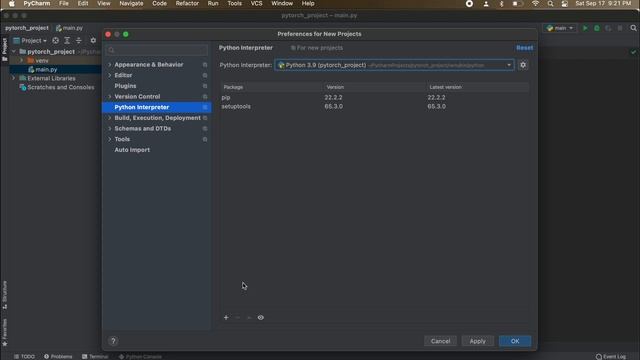Open the TODO tool window
This screenshot has height=360, width=640.
[24, 356]
